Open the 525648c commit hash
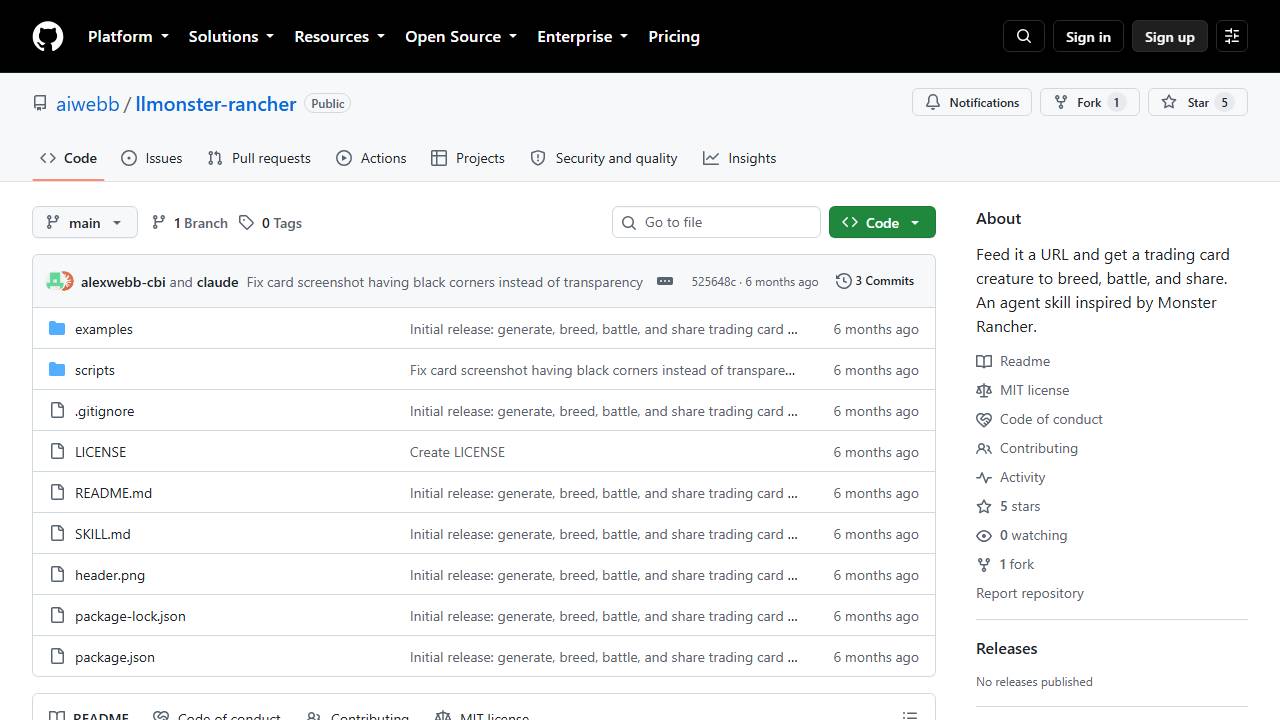Viewport: 1280px width, 720px height. click(x=713, y=282)
